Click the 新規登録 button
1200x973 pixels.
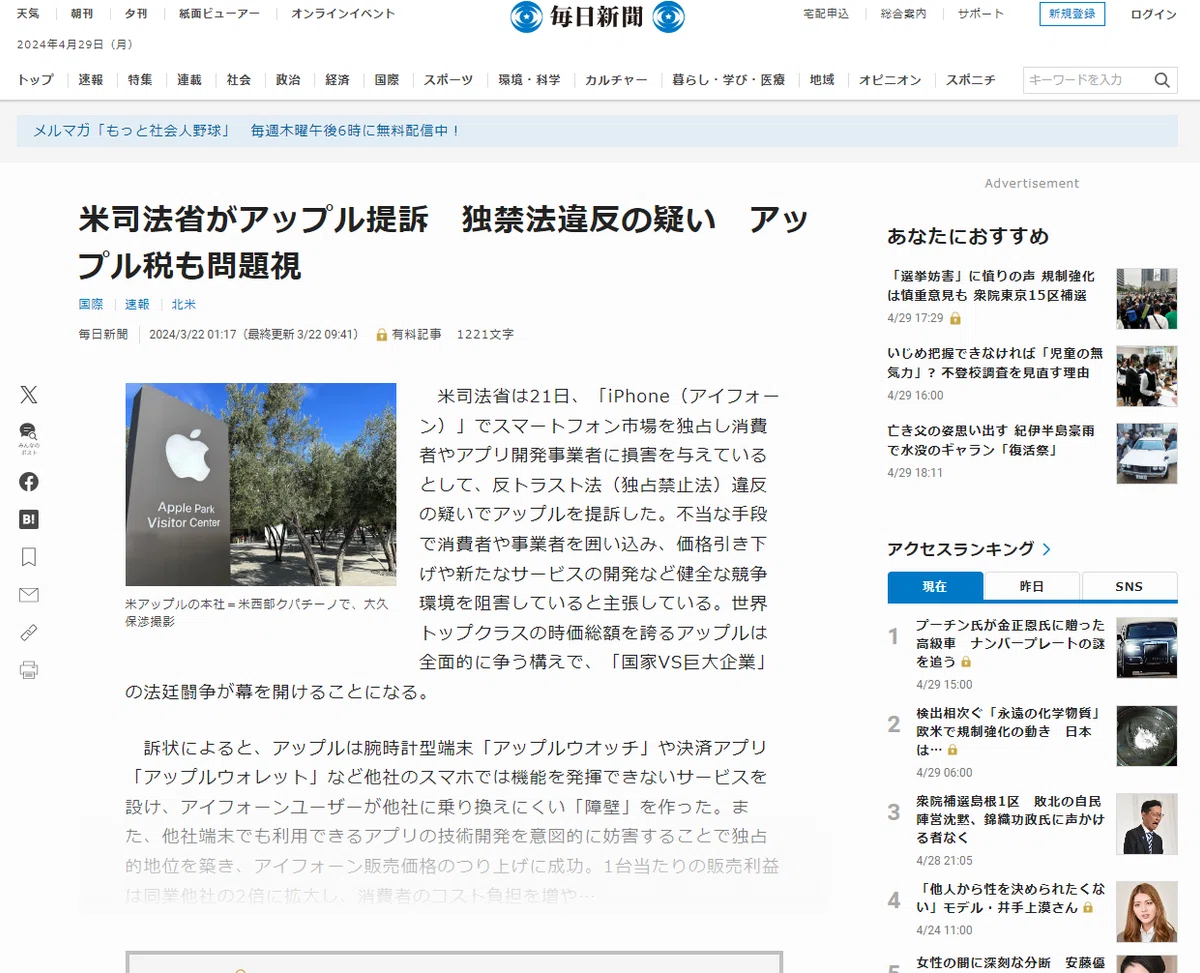tap(1072, 14)
